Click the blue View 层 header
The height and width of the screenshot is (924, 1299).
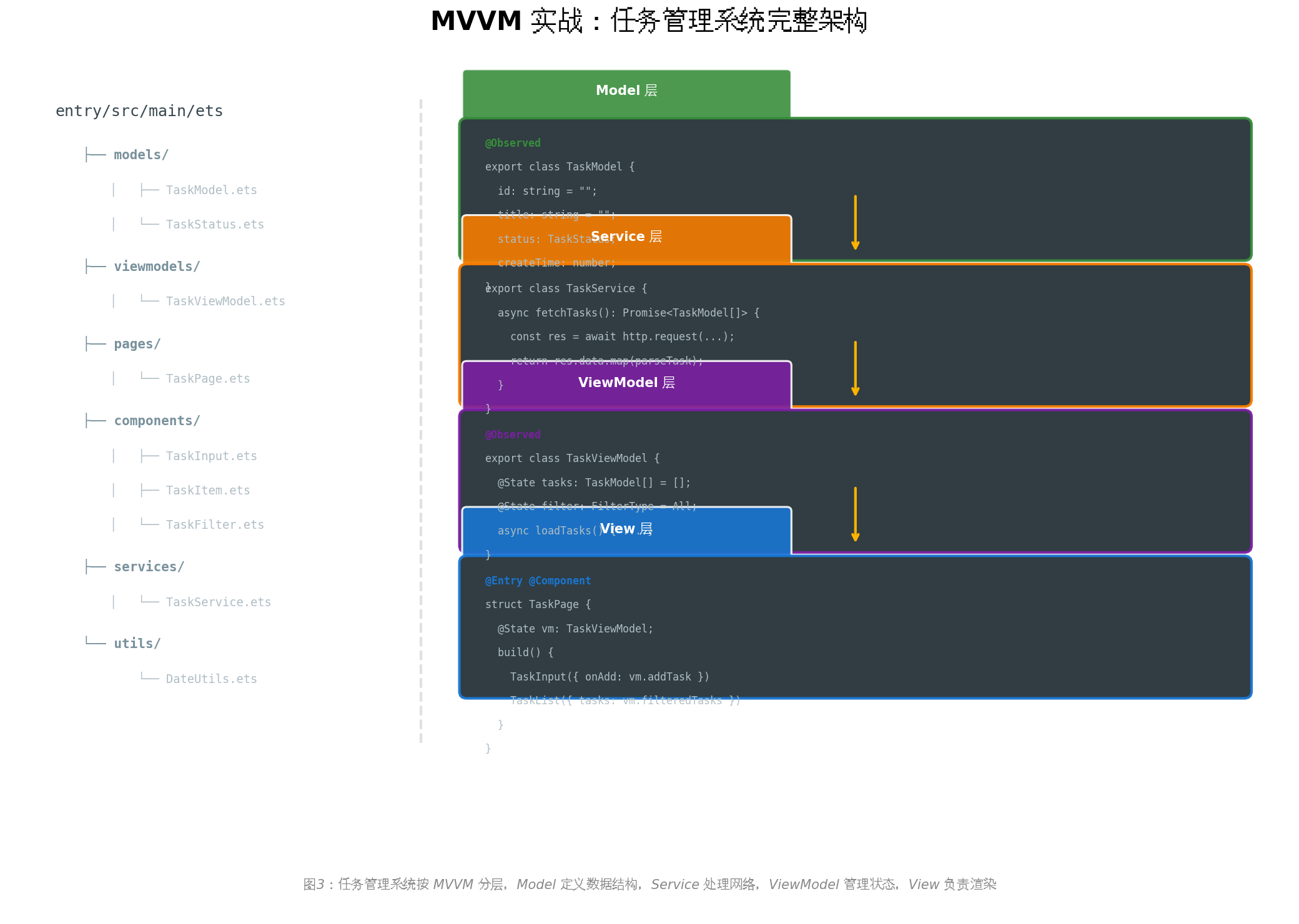coord(626,531)
